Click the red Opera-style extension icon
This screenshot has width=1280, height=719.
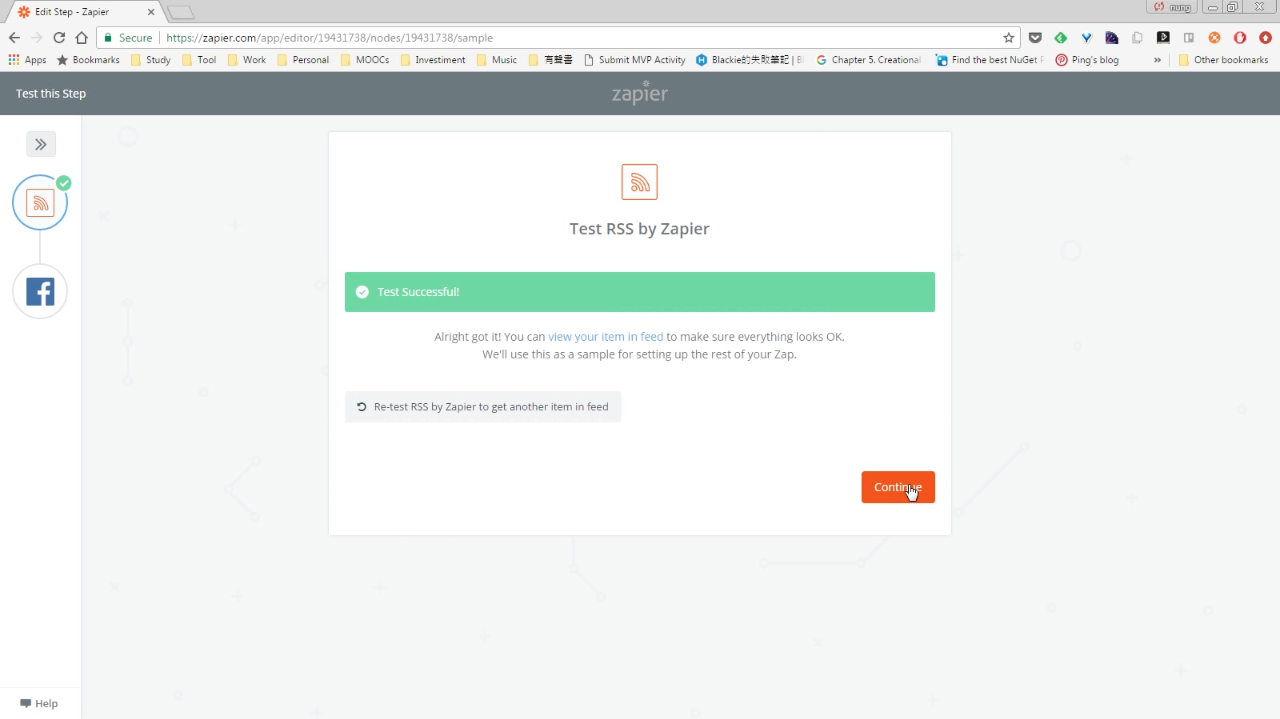point(1240,38)
